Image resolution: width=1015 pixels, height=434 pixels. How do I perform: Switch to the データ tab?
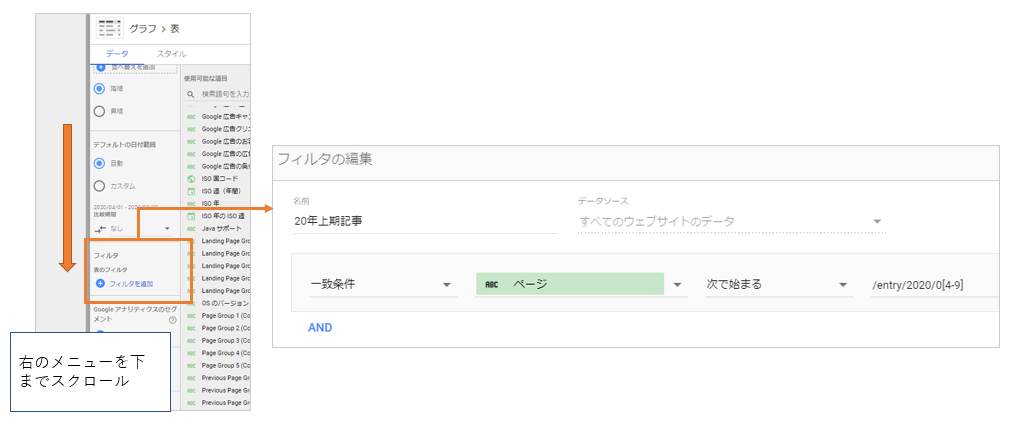pos(117,53)
